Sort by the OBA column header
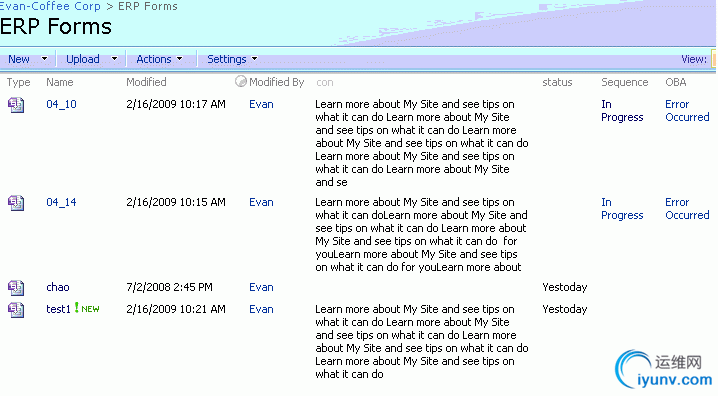This screenshot has height=396, width=718. coord(675,82)
